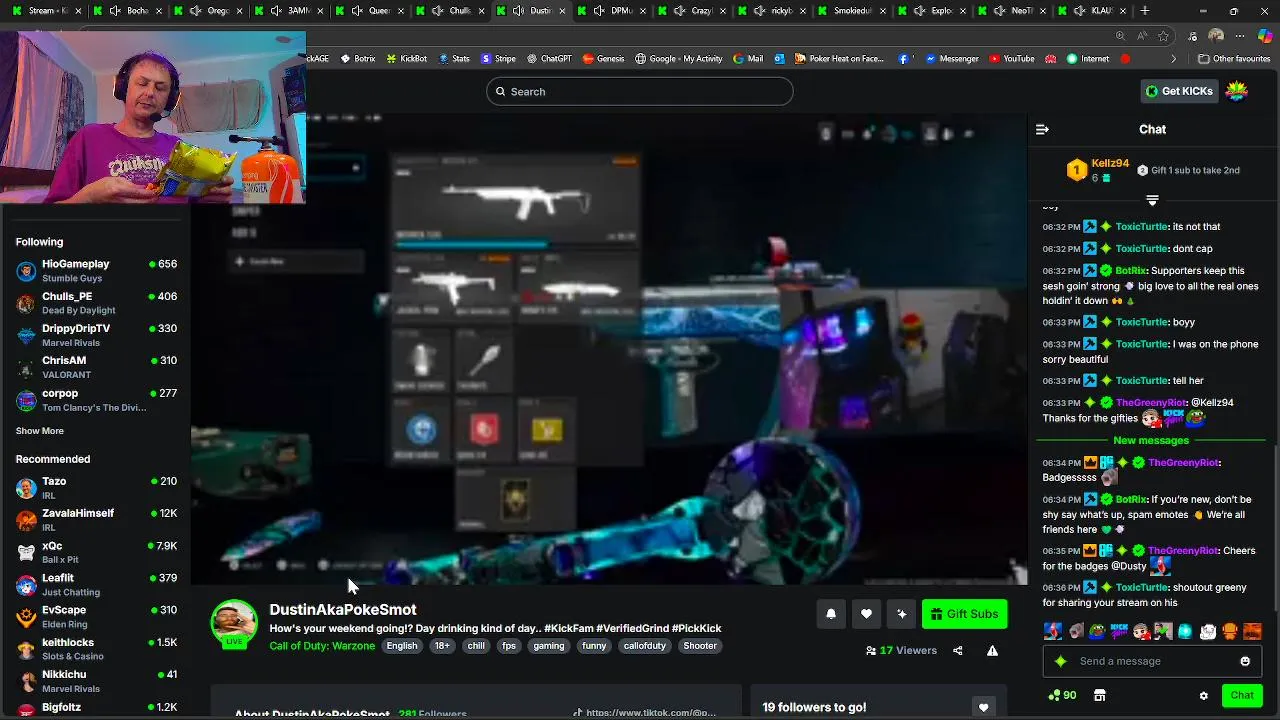The image size is (1280, 720).
Task: Mute the KLAUS browser tab audio
Action: pyautogui.click(x=1080, y=11)
